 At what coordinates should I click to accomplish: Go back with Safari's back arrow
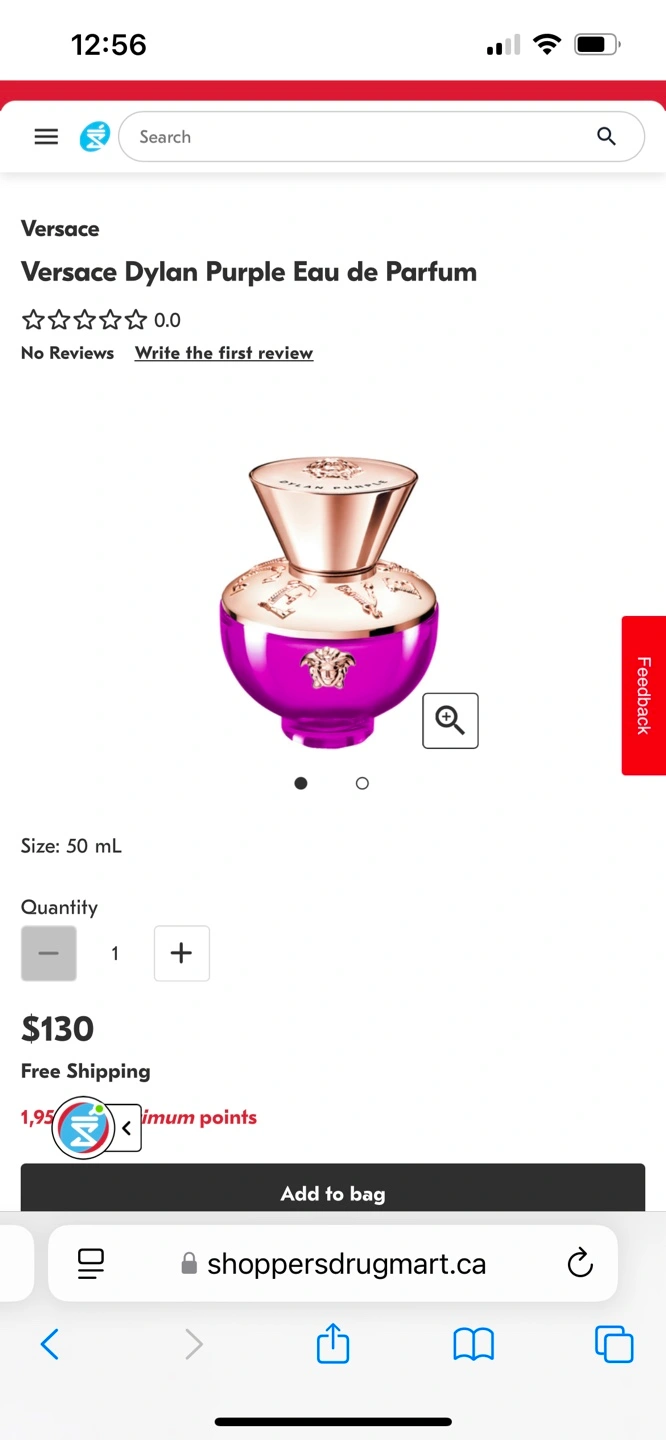tap(50, 1344)
